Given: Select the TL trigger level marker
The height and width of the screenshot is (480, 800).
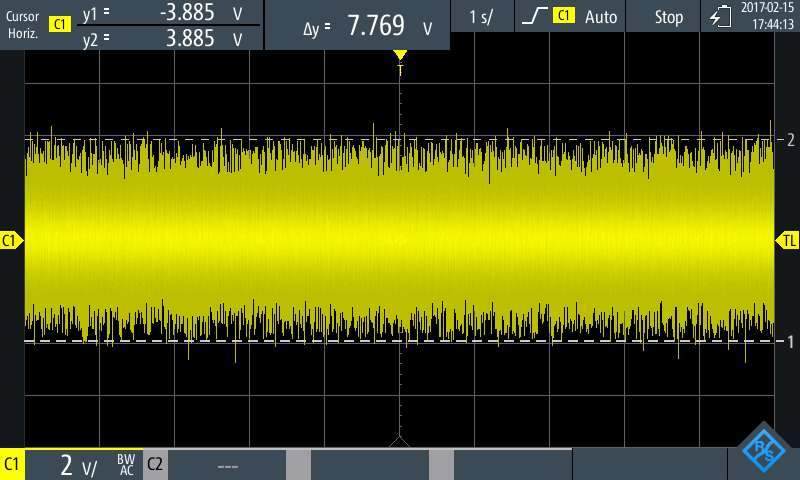Looking at the screenshot, I should click(x=787, y=240).
